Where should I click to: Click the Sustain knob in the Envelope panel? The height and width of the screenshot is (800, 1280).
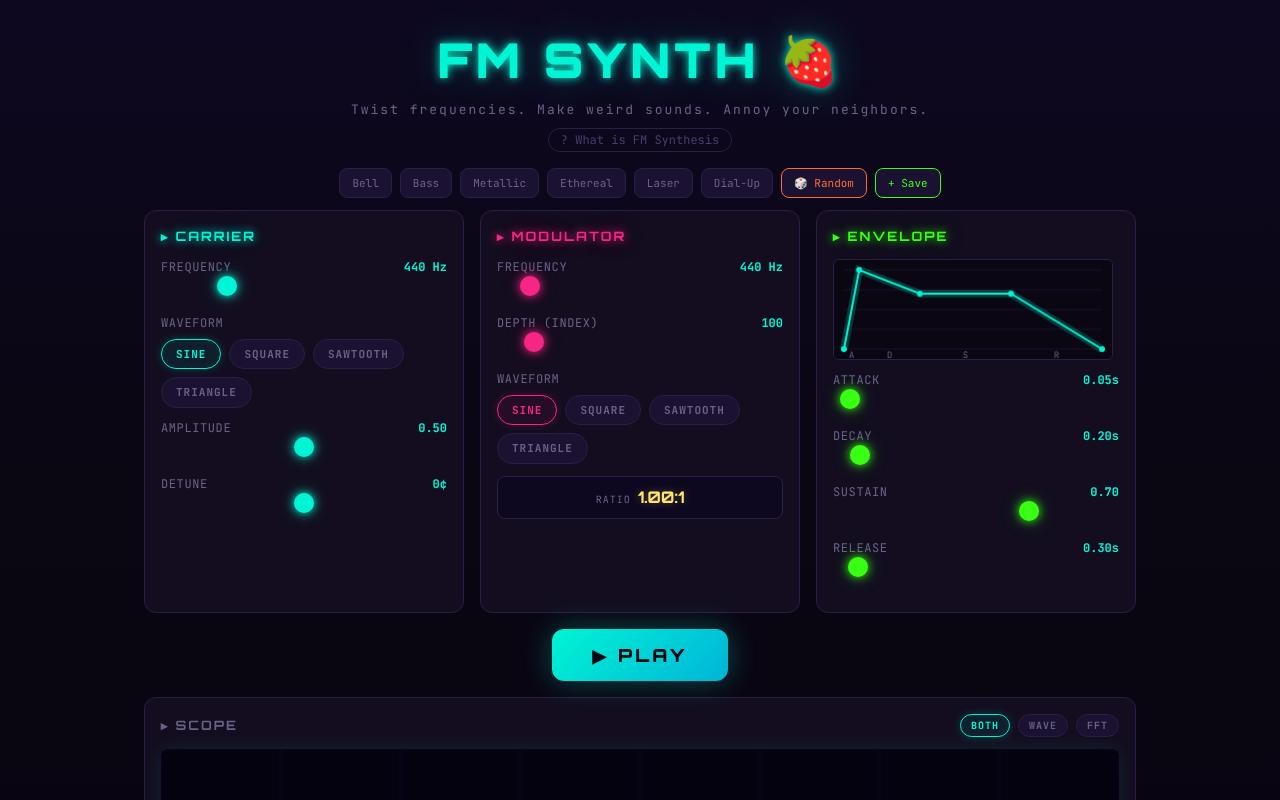1028,511
